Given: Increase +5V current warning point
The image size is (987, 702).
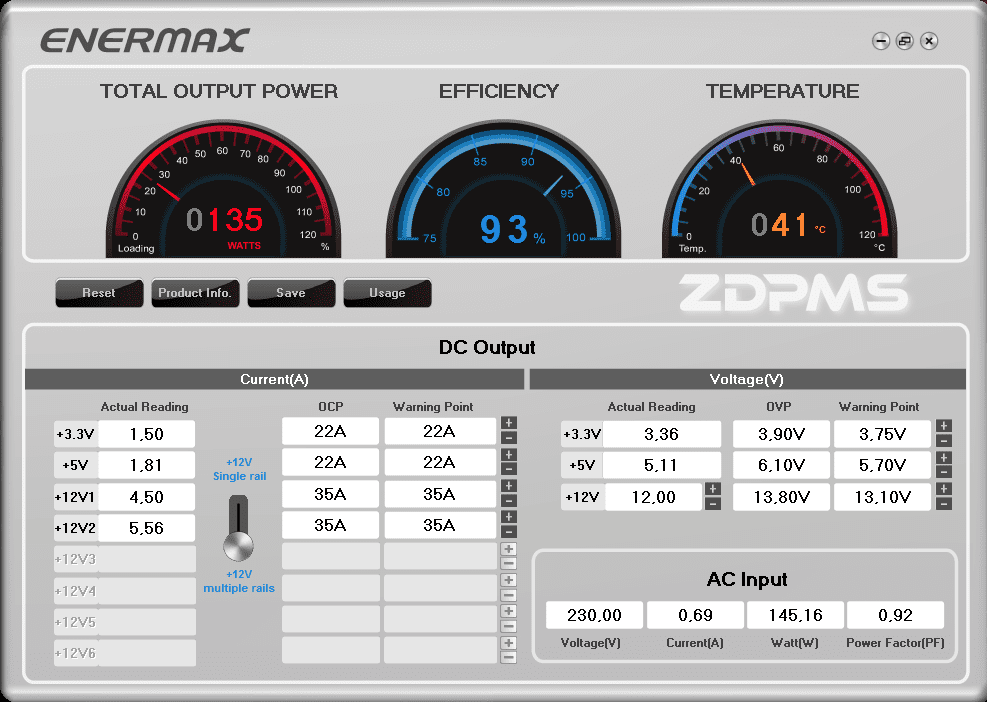Looking at the screenshot, I should [x=509, y=455].
